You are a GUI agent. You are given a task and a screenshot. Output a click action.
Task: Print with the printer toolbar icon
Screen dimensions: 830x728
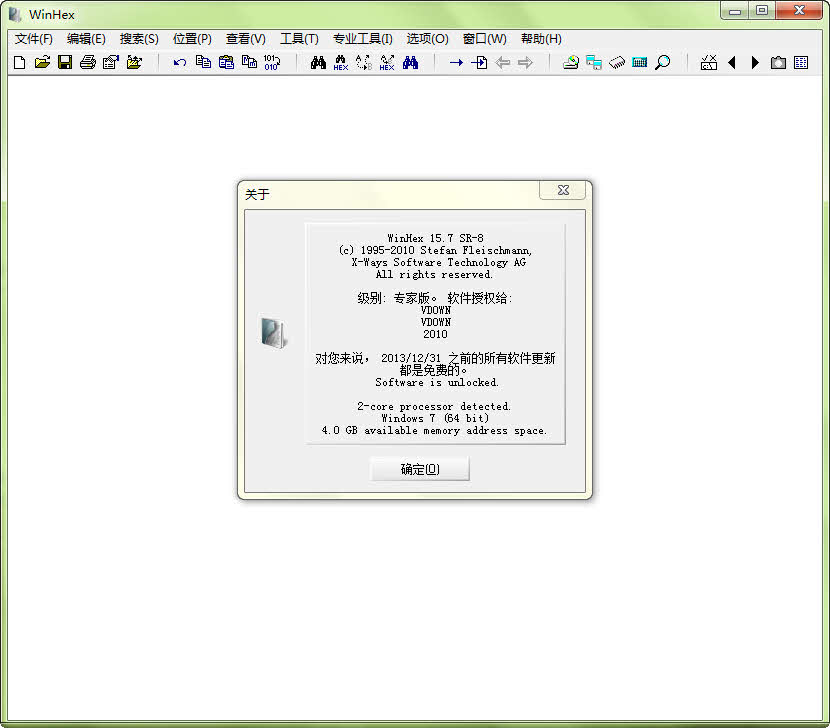pyautogui.click(x=88, y=62)
